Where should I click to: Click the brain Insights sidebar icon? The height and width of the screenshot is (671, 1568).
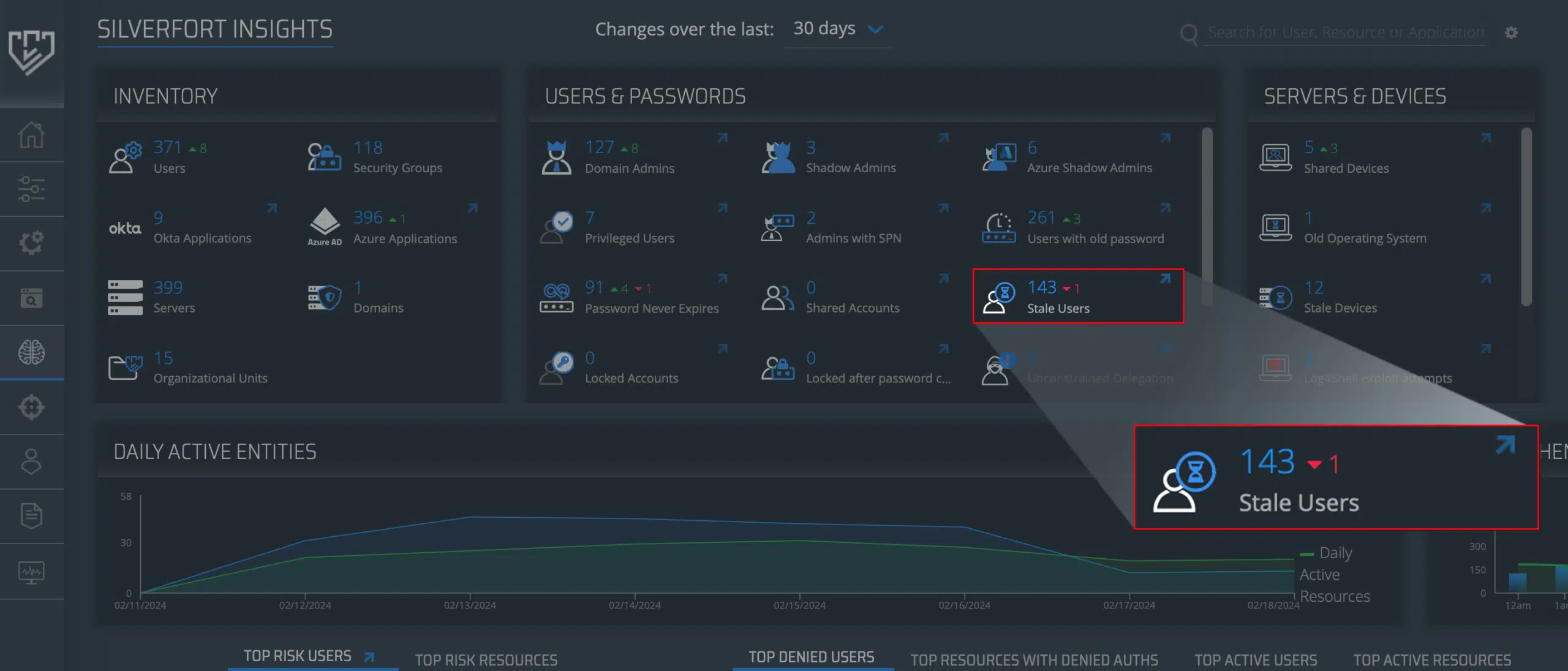pyautogui.click(x=31, y=352)
